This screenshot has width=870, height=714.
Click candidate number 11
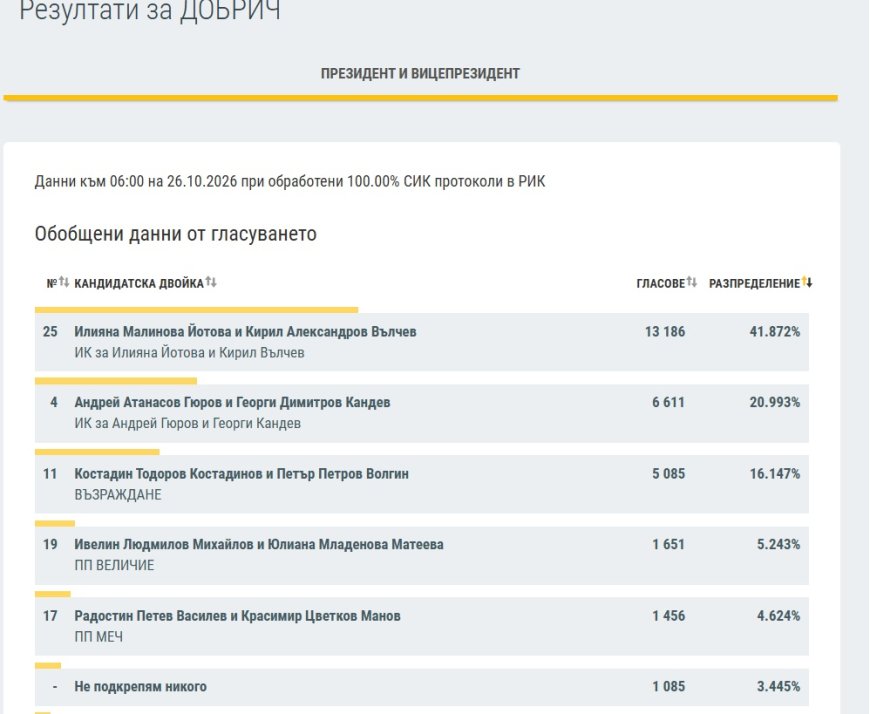point(50,474)
